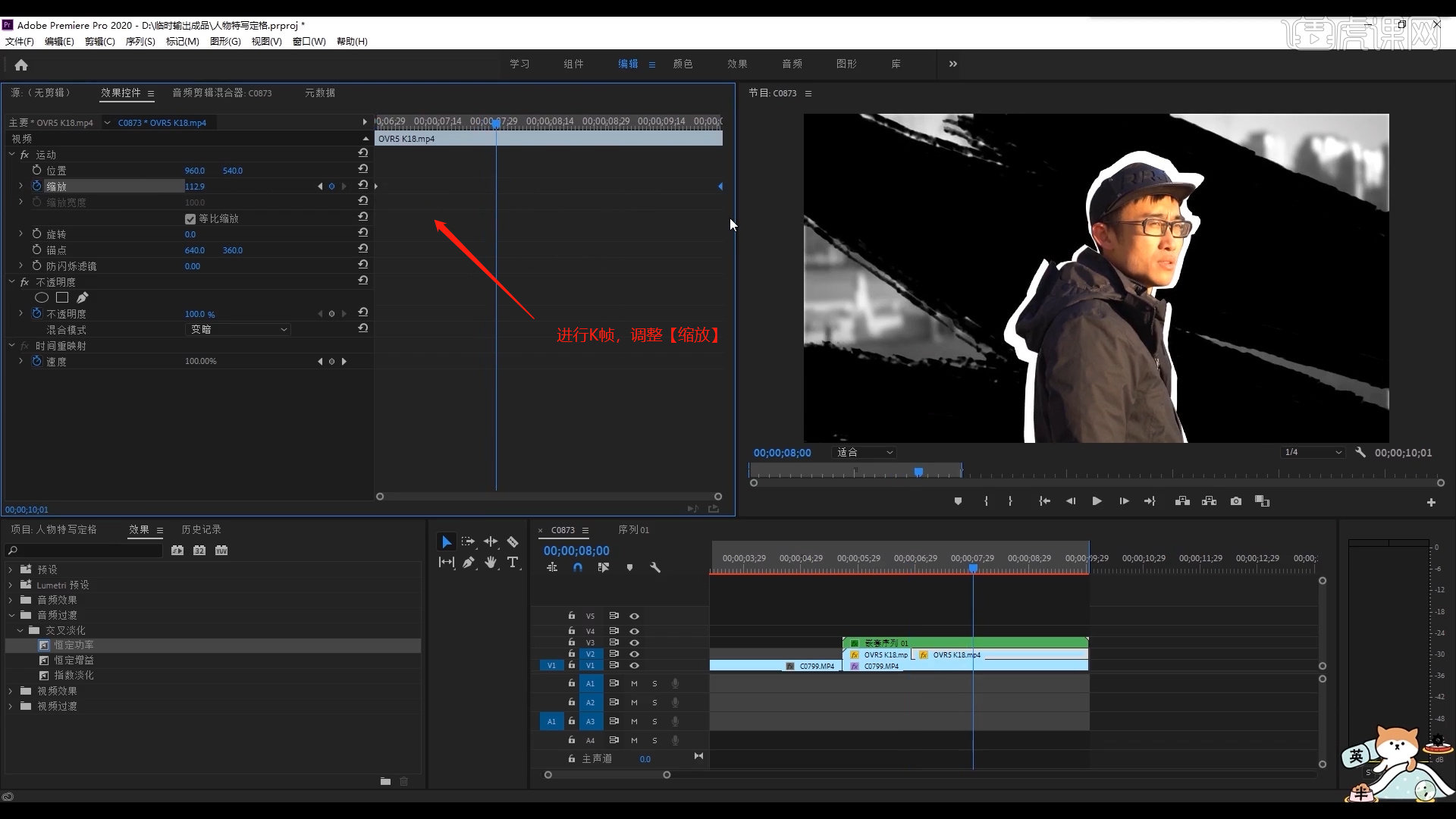Click Mark Out button

(1010, 501)
